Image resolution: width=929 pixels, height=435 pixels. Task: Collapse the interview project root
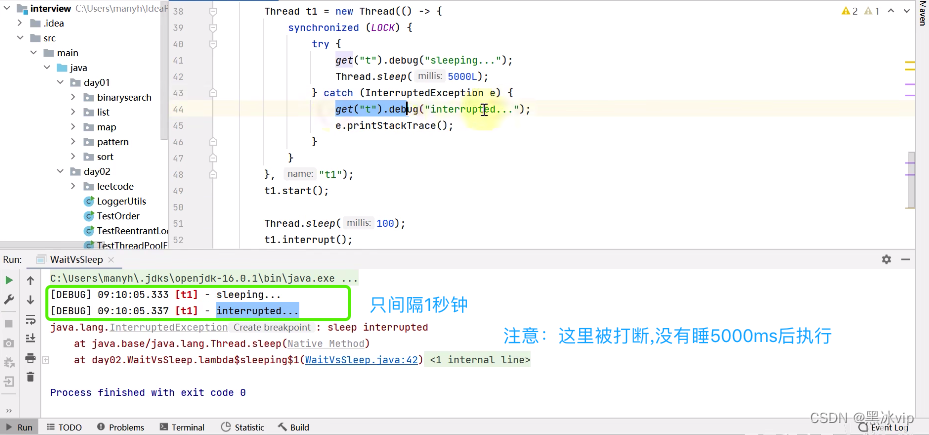7,9
